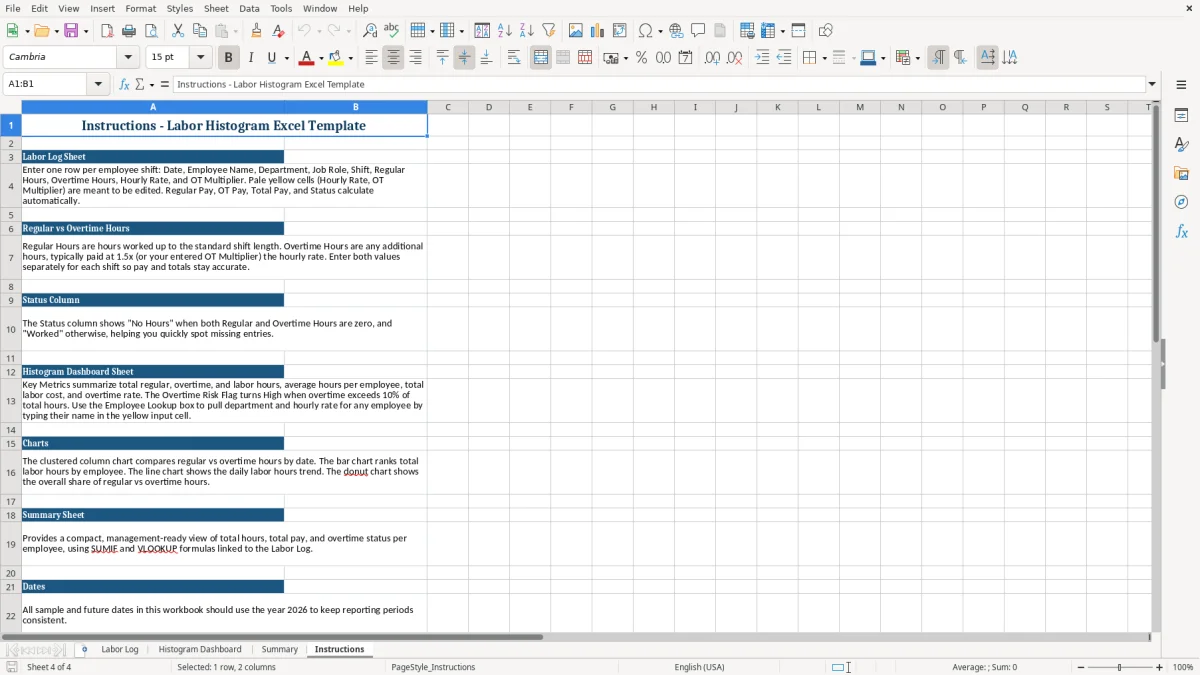1200x675 pixels.
Task: Open Find & Replace
Action: coord(370,31)
